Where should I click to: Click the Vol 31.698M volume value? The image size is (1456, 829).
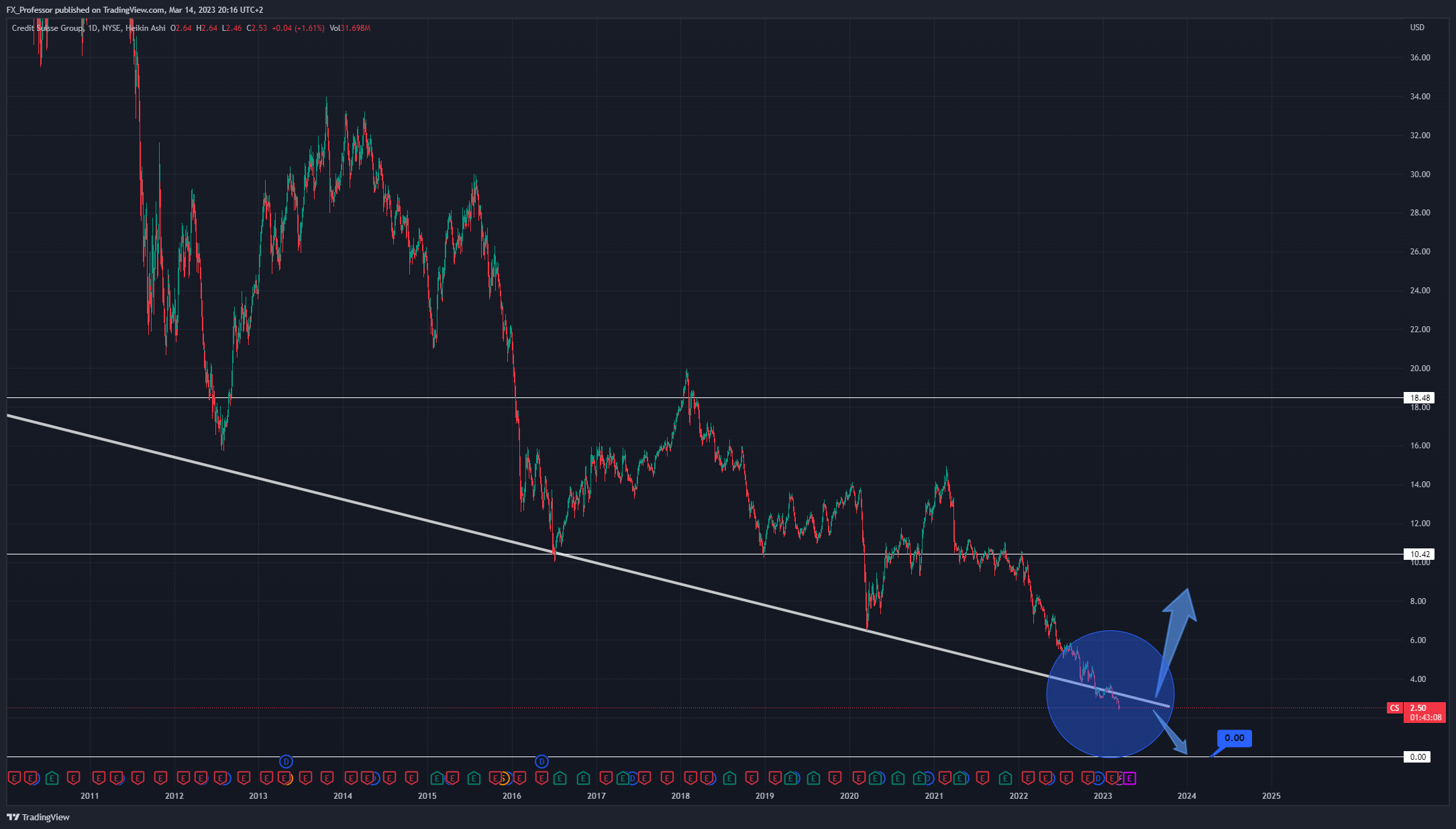tap(350, 28)
